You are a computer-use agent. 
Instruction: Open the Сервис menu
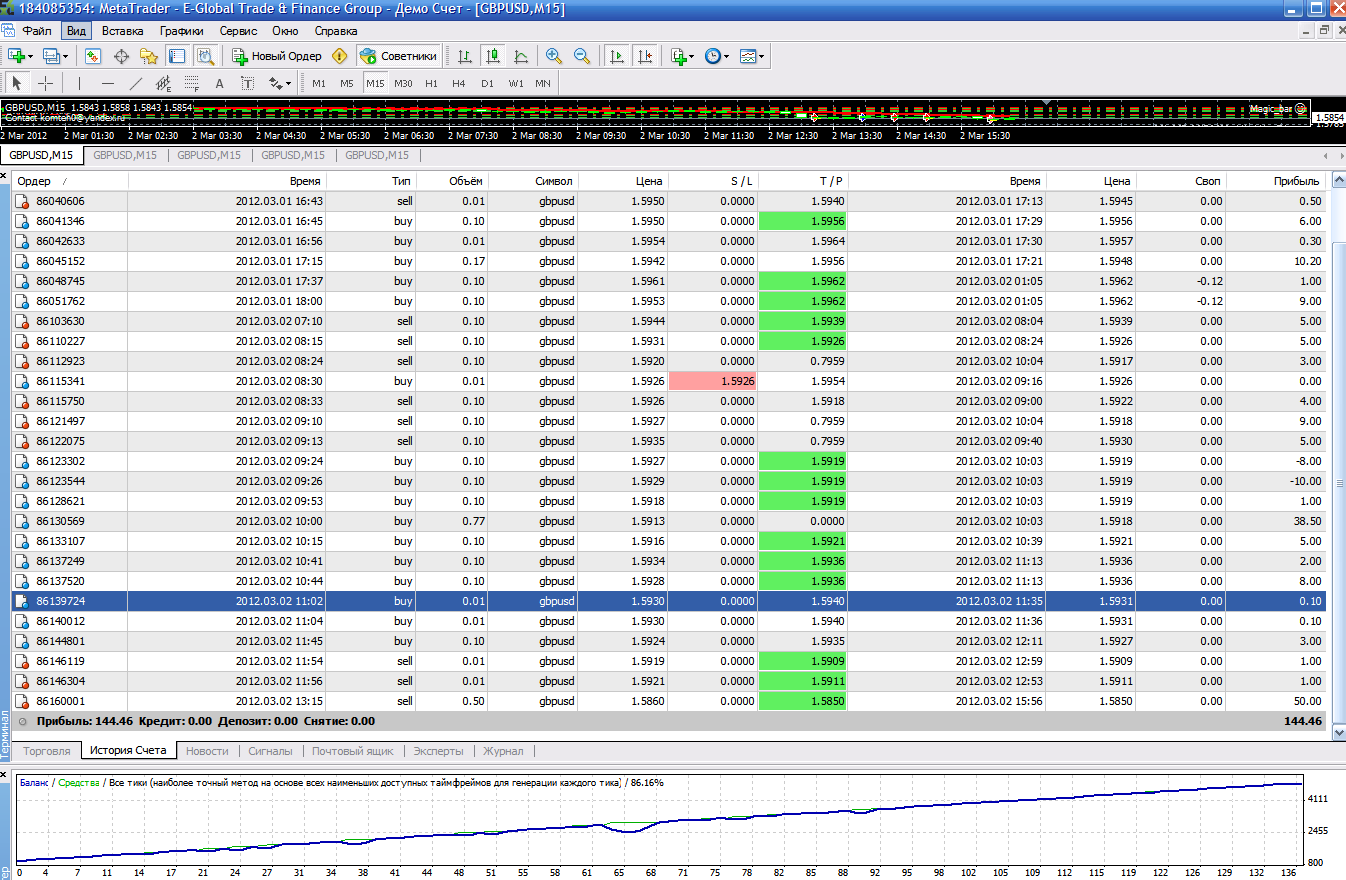pos(237,31)
